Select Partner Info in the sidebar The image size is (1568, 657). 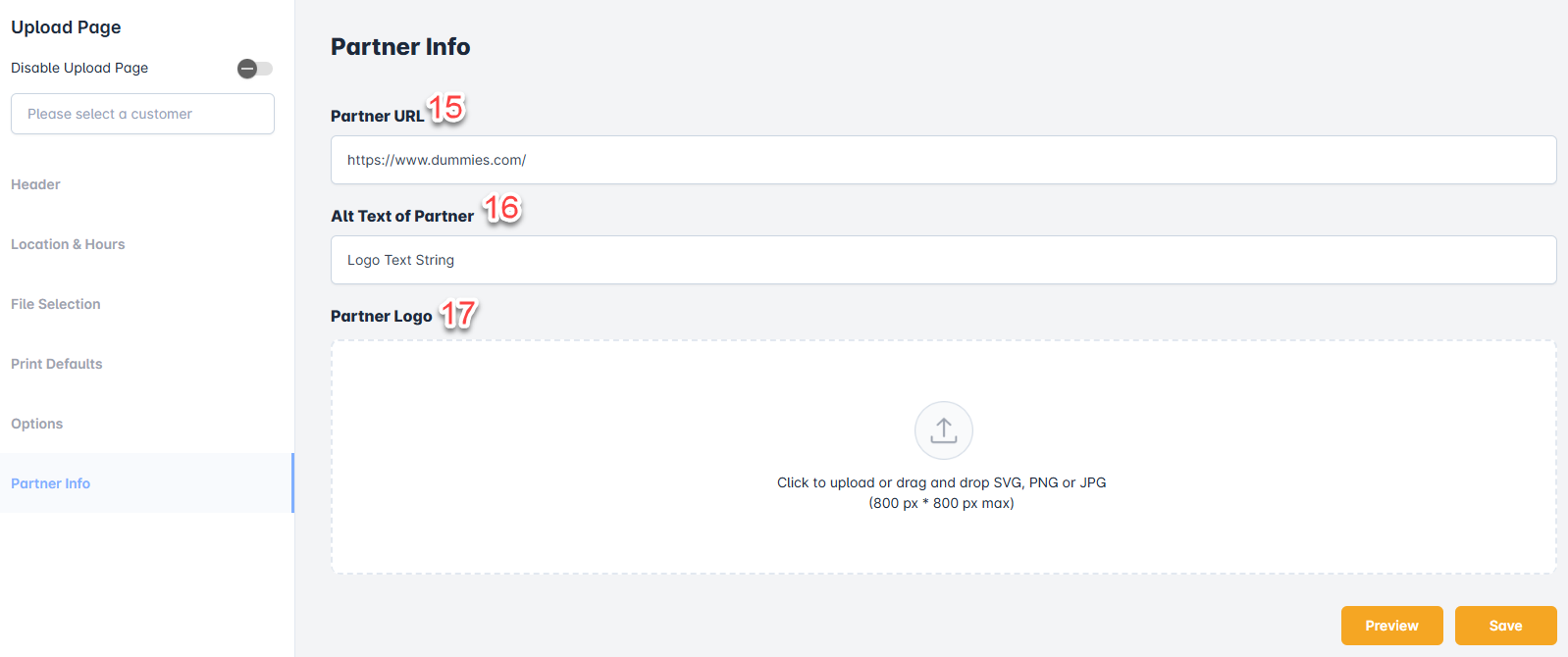51,483
